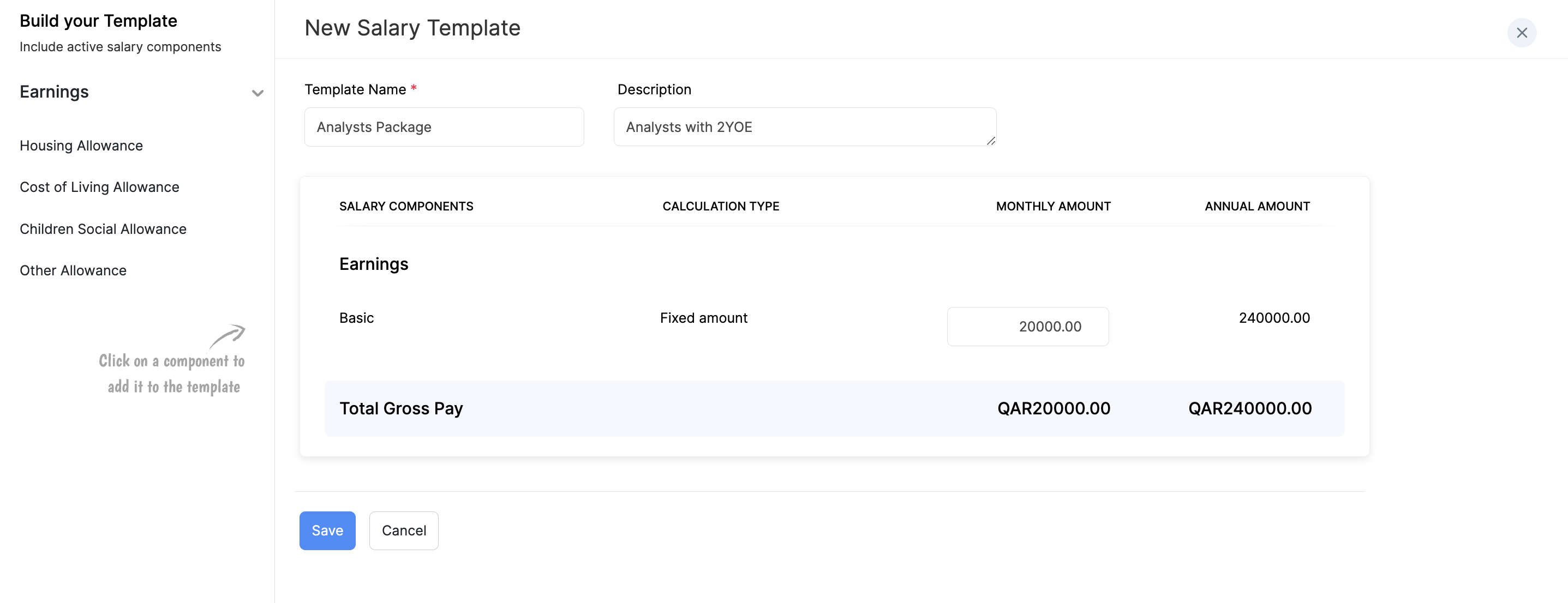Click the annual amount 240000.00 value
Viewport: 1568px width, 603px height.
click(1273, 317)
